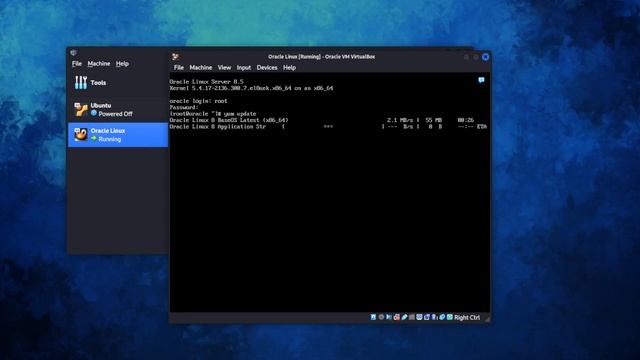Open File menu in VirtualBox Manager window
Image resolution: width=640 pixels, height=360 pixels.
(76, 64)
